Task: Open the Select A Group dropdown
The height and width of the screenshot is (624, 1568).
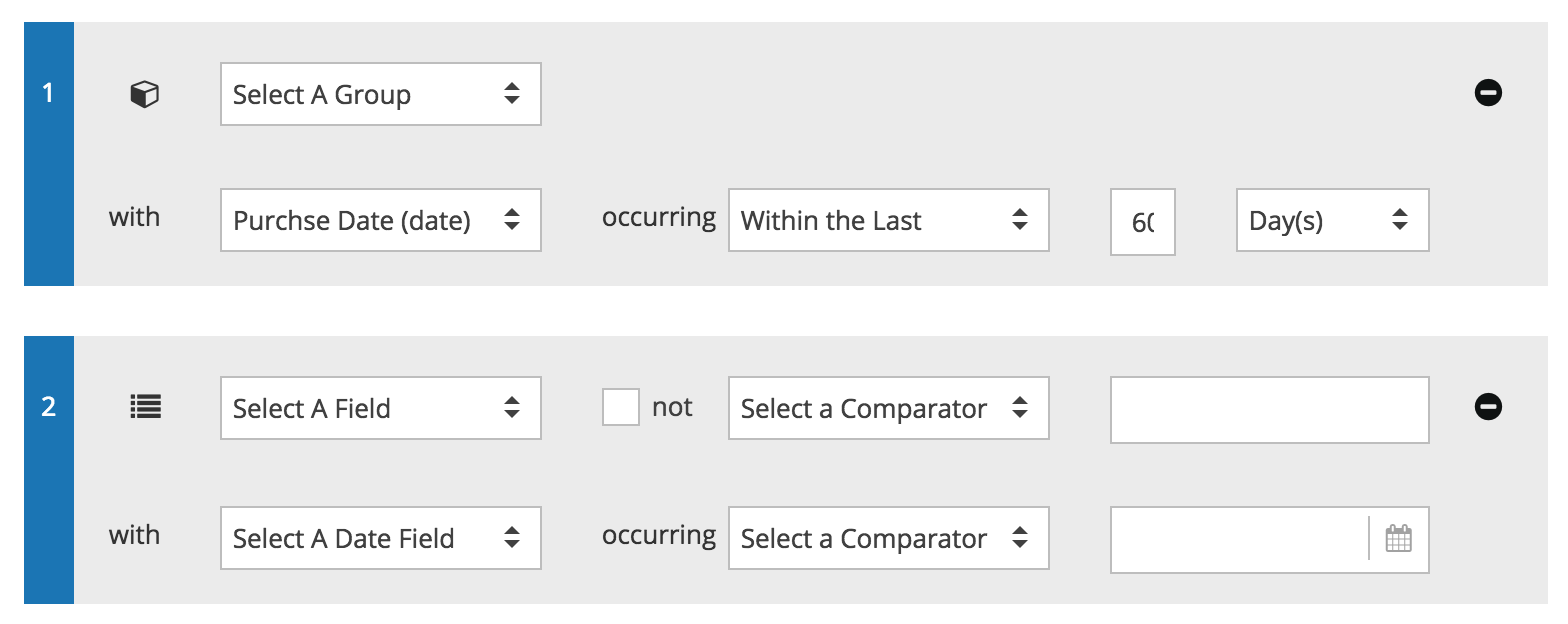Action: (380, 95)
